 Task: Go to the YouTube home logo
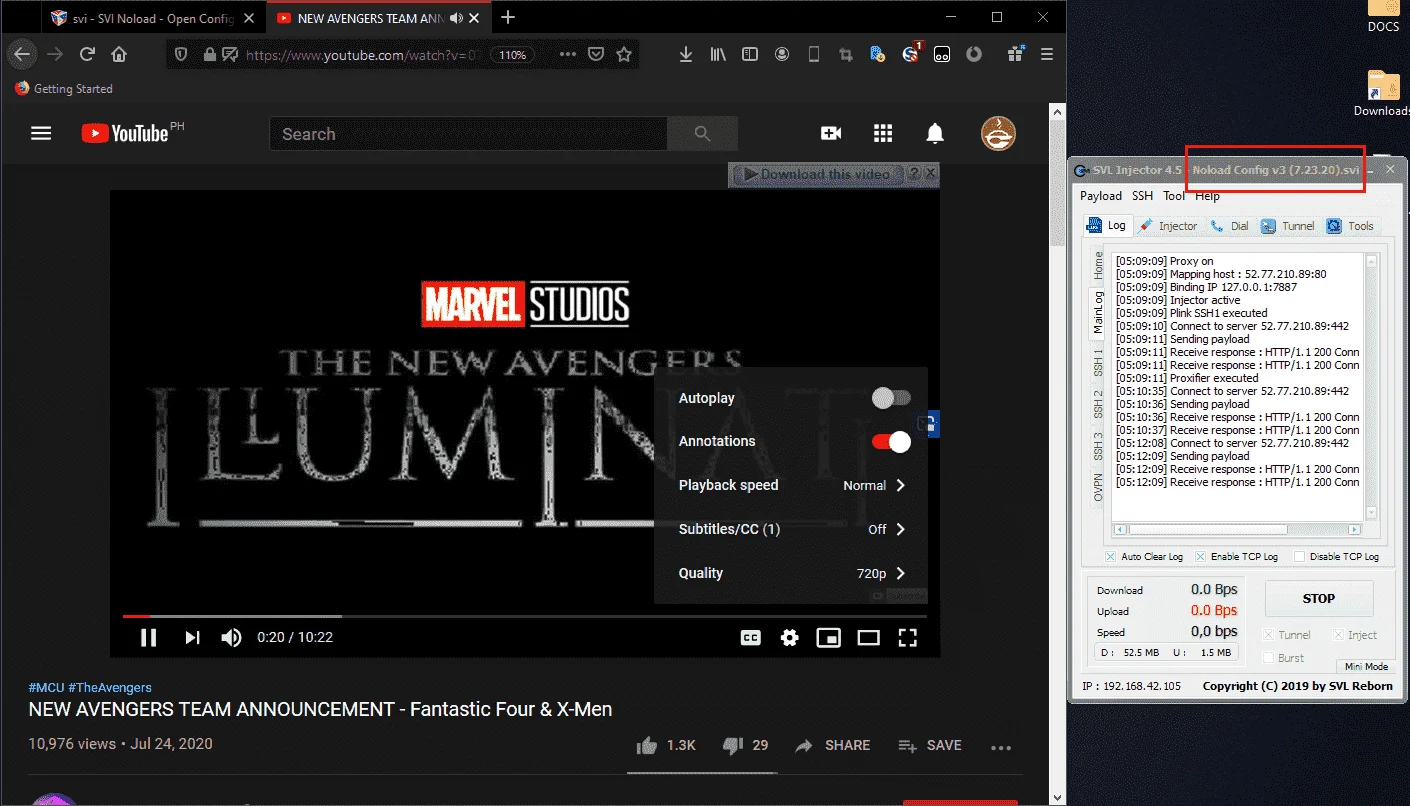(125, 133)
